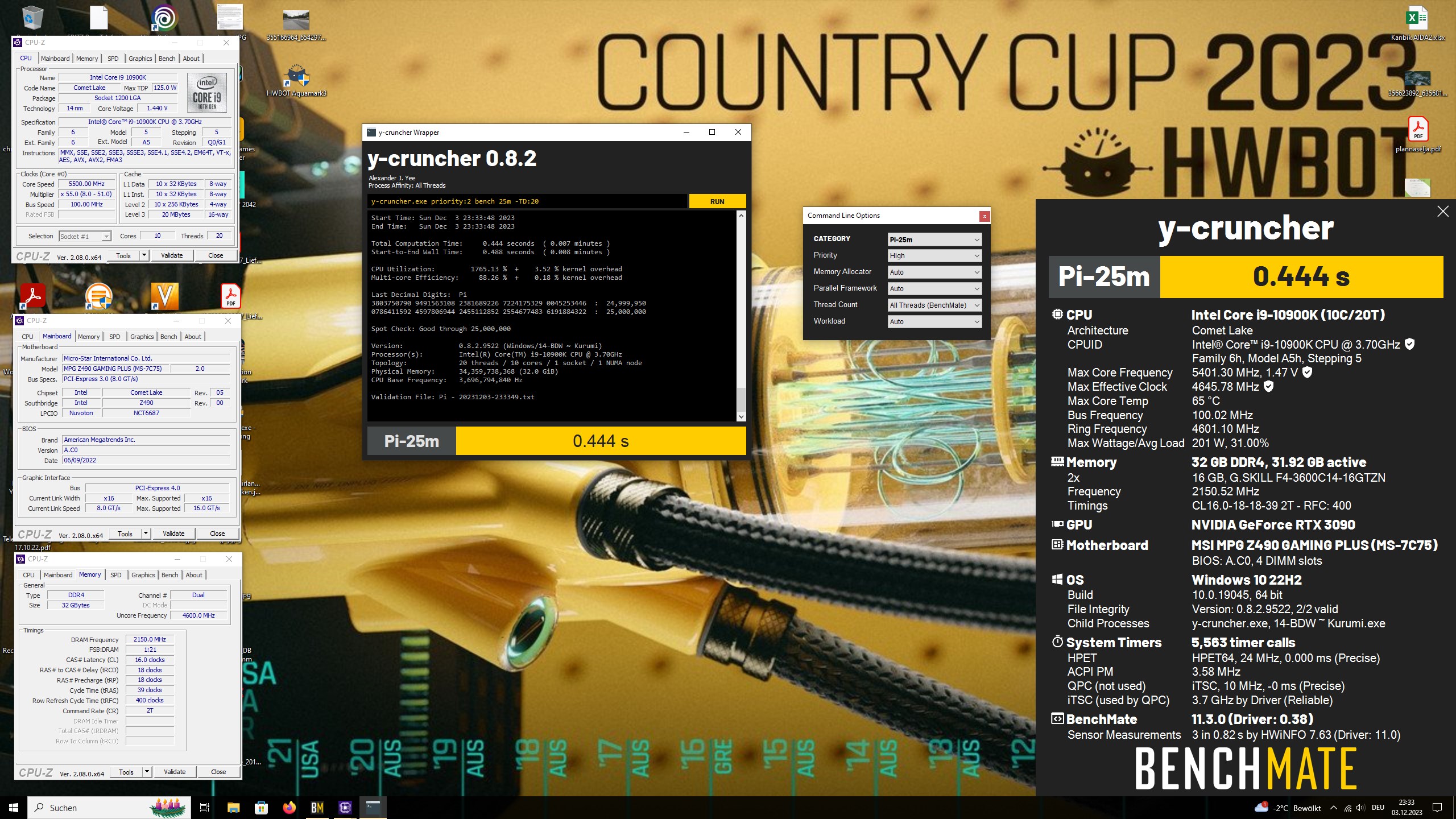
Task: Click the shield badge beside the CPUID value
Action: (x=1409, y=344)
